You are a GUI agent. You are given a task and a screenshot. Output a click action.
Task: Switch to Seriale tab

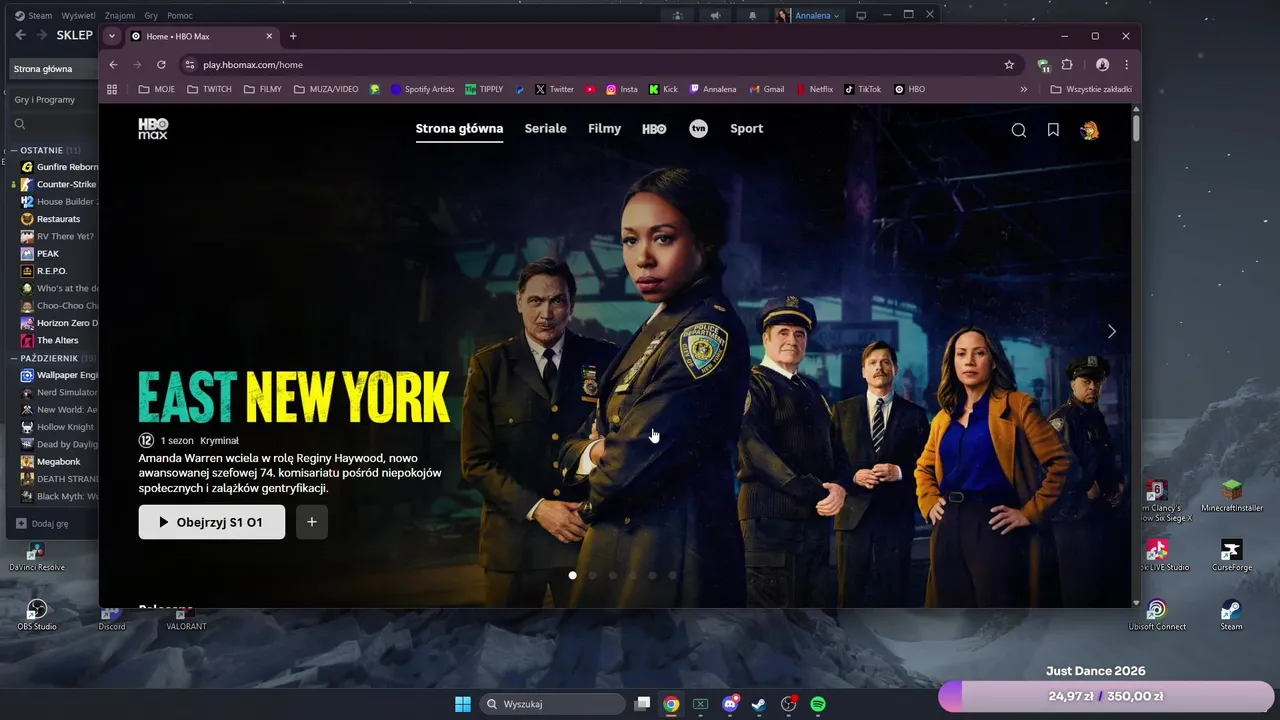545,129
